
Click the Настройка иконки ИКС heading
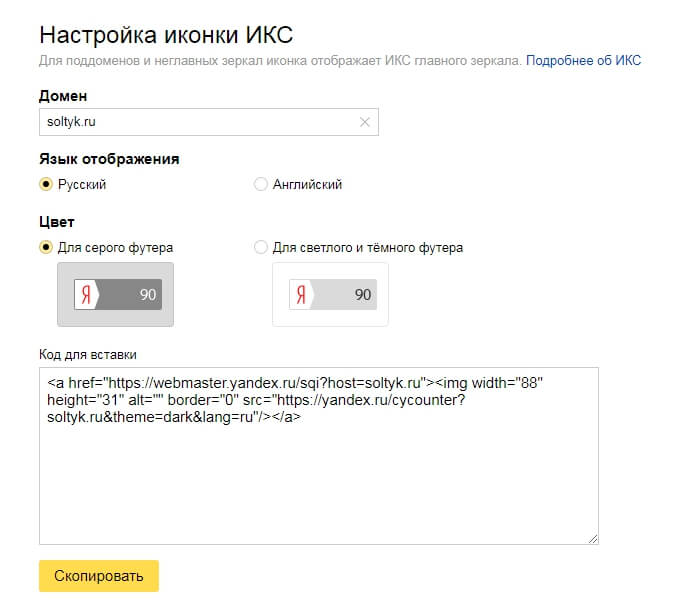point(166,35)
